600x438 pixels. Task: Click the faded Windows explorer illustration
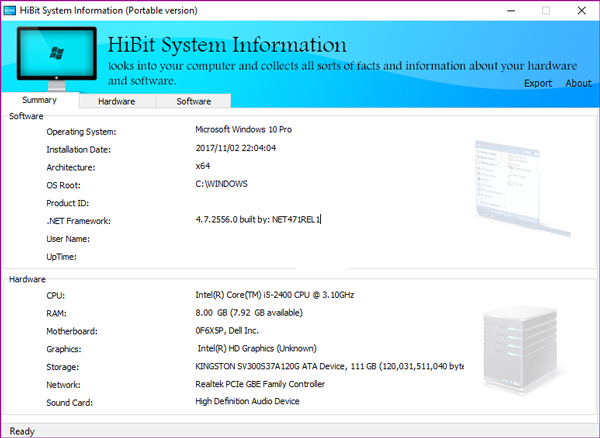[522, 188]
